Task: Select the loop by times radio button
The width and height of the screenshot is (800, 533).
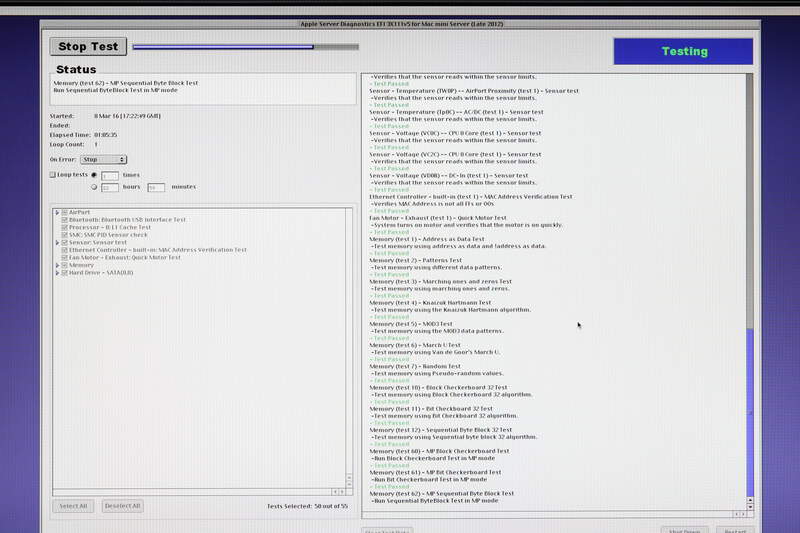Action: pyautogui.click(x=94, y=175)
